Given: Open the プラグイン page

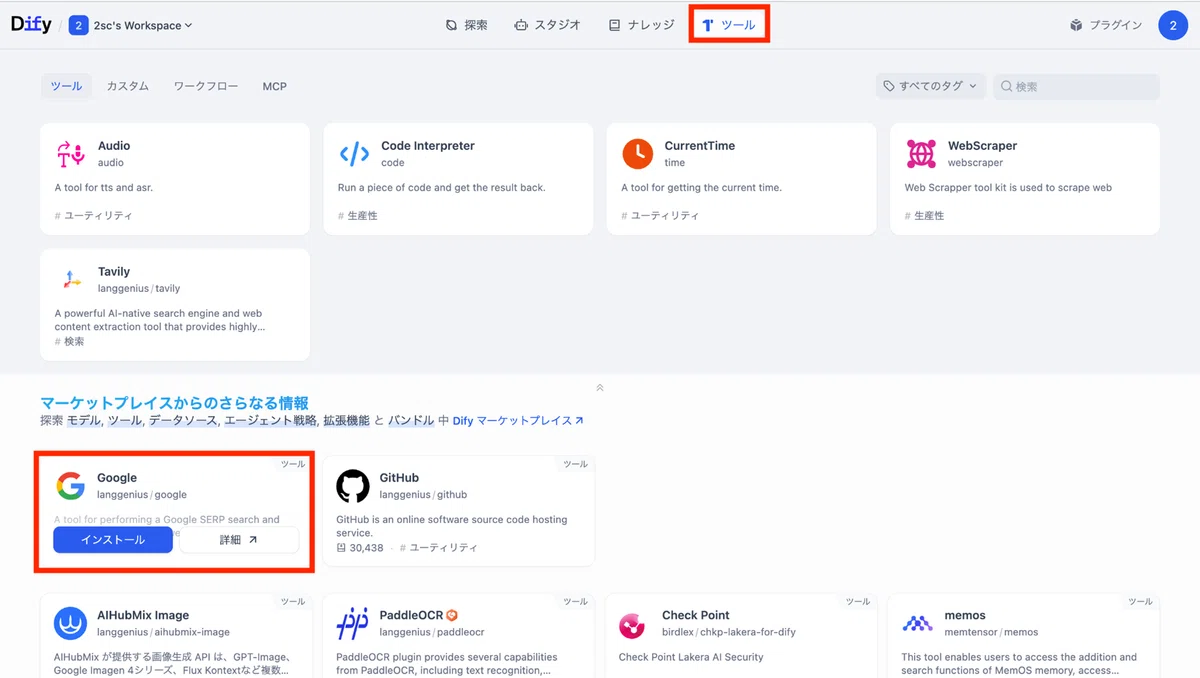Looking at the screenshot, I should coord(1106,25).
